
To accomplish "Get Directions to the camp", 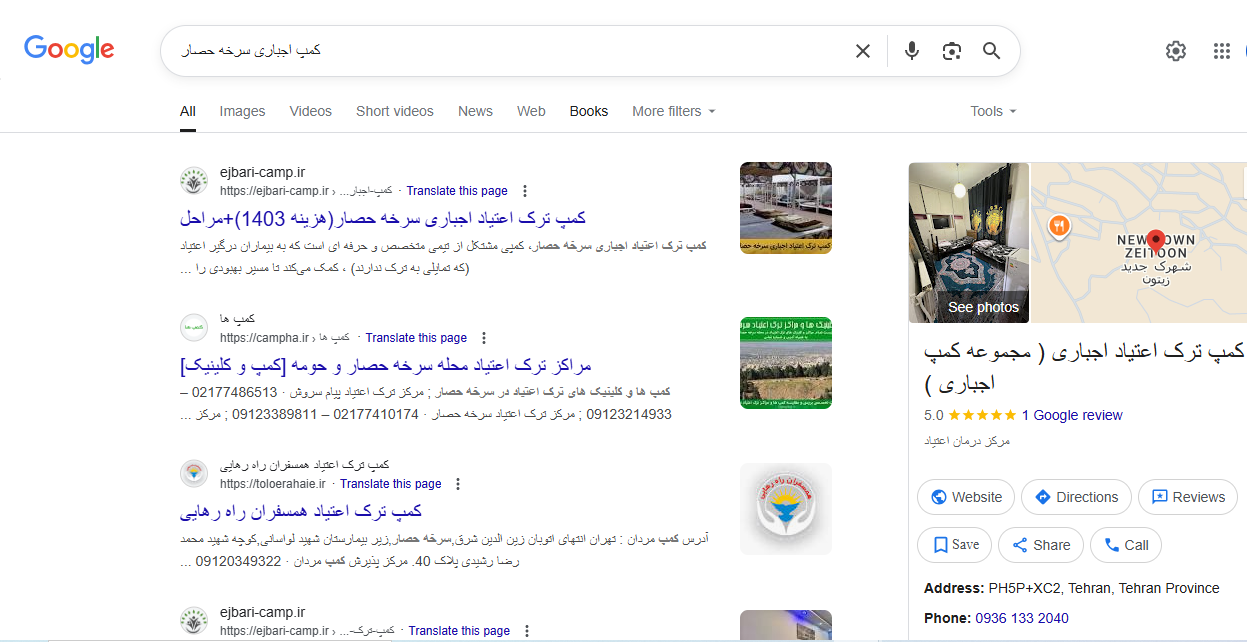I will click(x=1076, y=497).
